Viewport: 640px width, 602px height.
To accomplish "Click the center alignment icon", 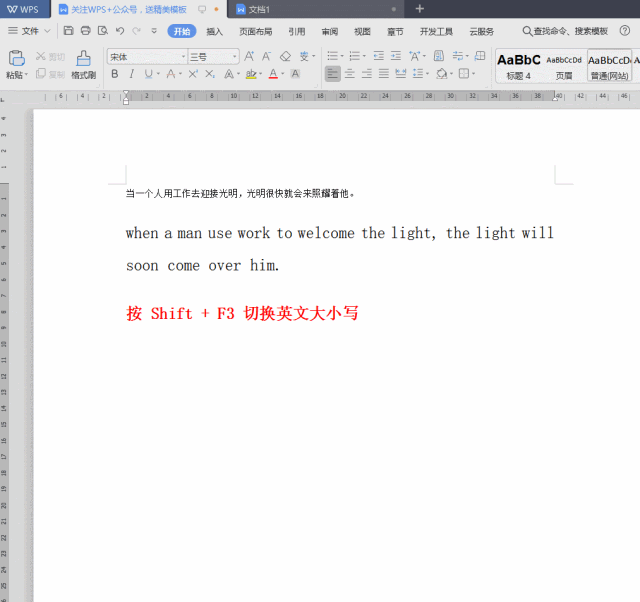I will (350, 74).
